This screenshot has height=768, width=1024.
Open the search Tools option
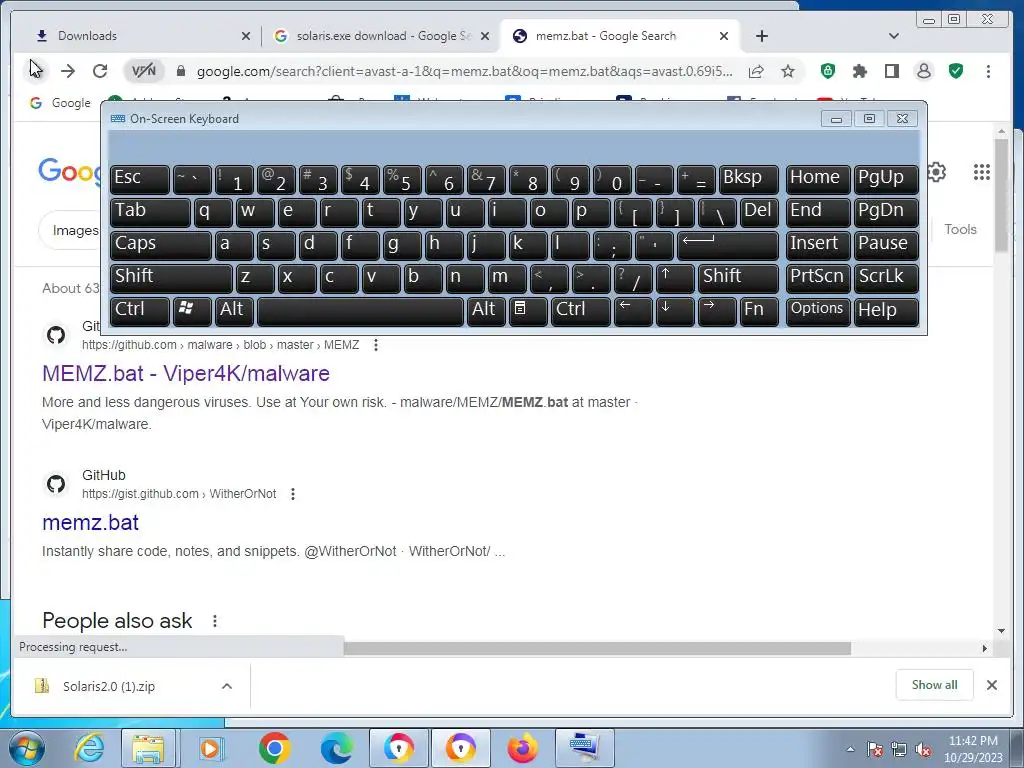pos(960,229)
